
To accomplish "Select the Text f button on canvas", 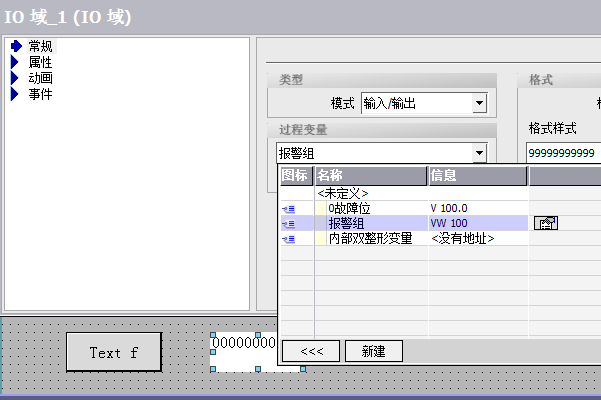I will 113,352.
